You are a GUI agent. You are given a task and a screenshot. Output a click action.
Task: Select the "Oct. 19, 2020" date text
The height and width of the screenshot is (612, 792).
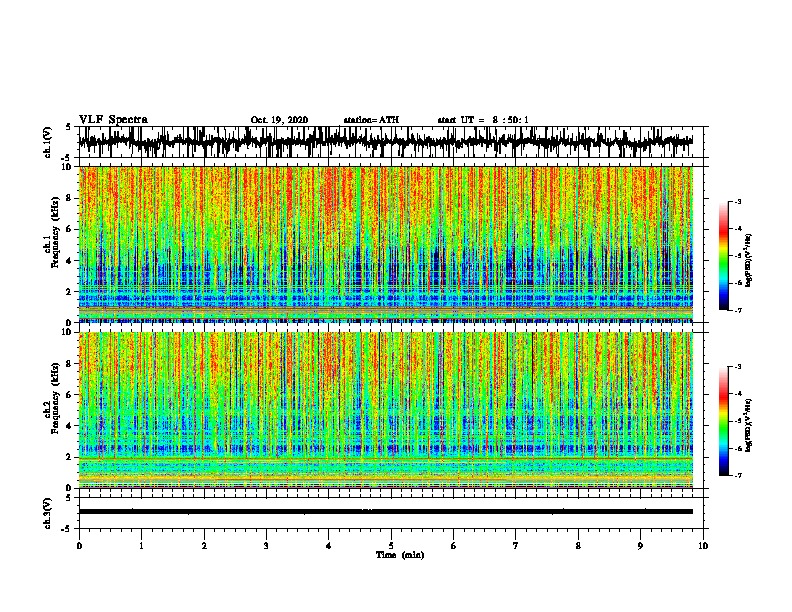point(279,120)
